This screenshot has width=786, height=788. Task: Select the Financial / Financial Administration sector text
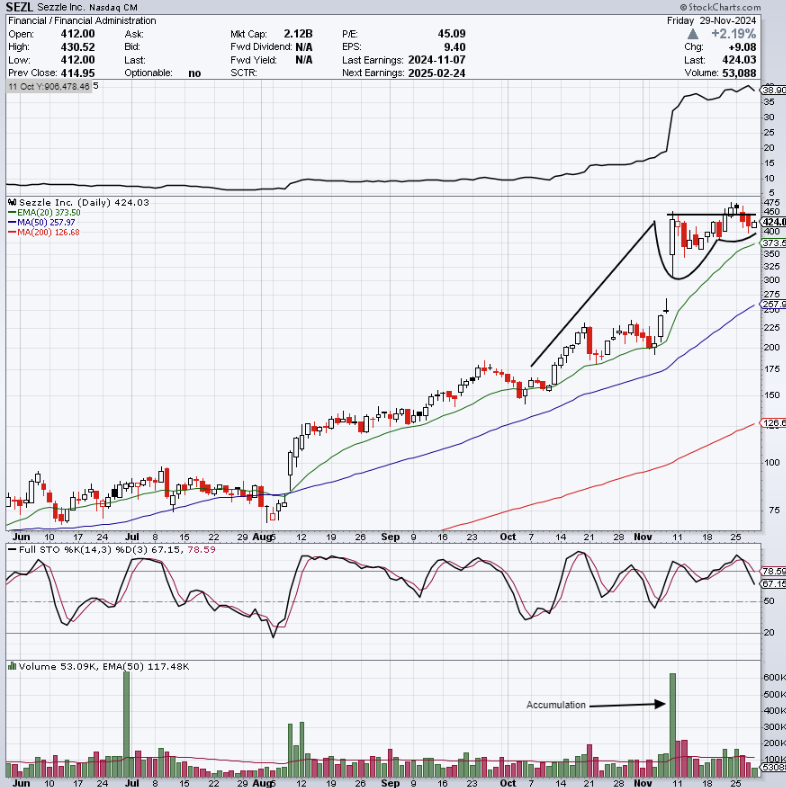pos(82,21)
